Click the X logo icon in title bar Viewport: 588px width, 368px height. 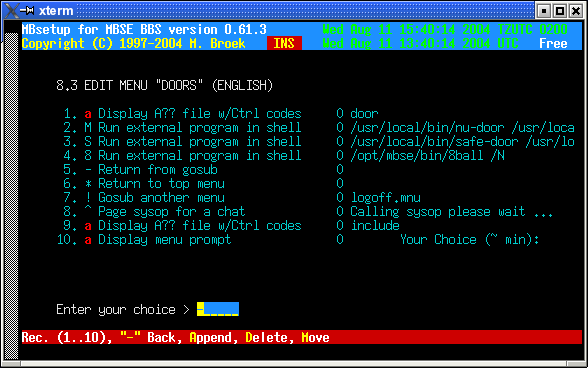tap(11, 11)
